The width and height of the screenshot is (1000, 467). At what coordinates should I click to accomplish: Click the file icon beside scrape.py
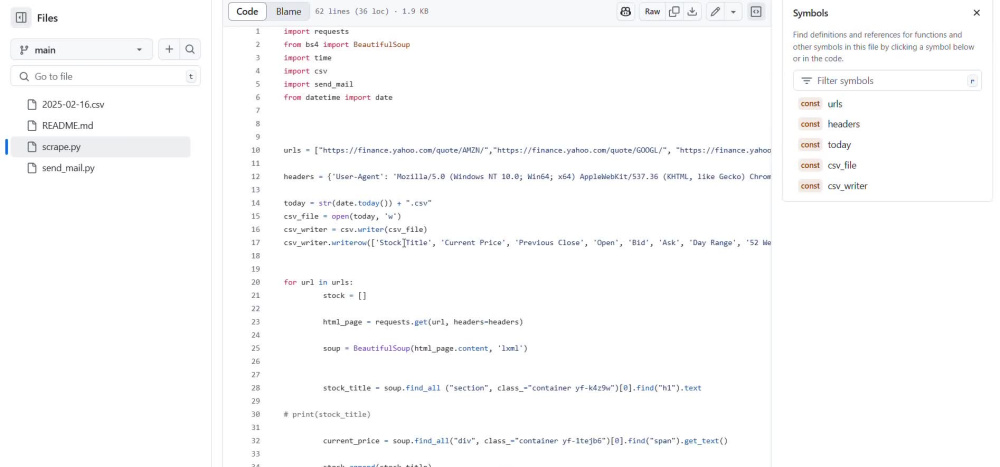pyautogui.click(x=32, y=147)
